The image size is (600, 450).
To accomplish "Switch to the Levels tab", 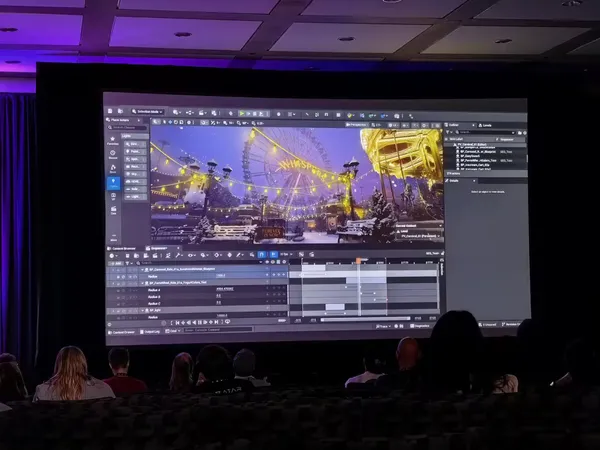I will (485, 125).
